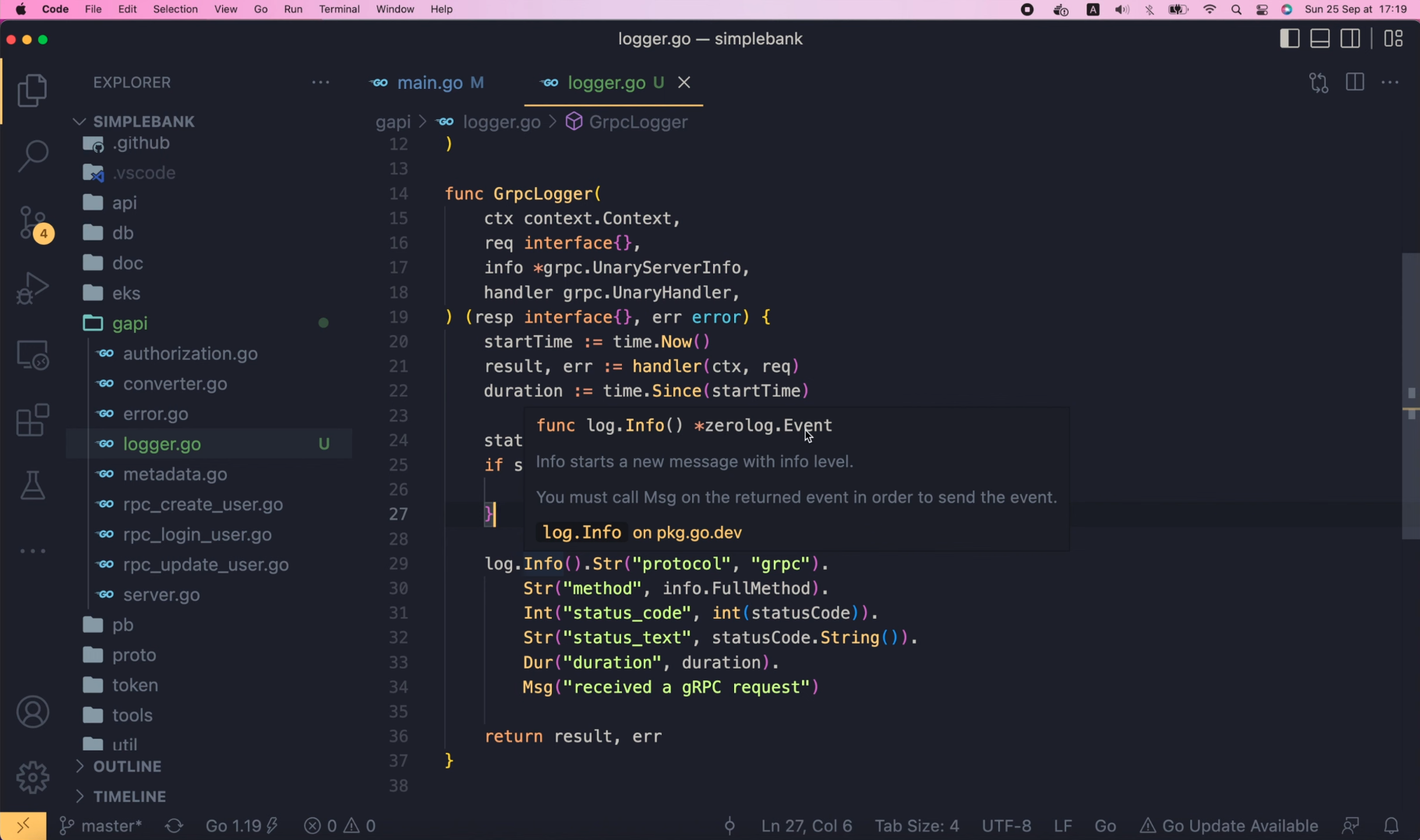
Task: Open errors and warnings counter in status bar
Action: click(x=341, y=826)
